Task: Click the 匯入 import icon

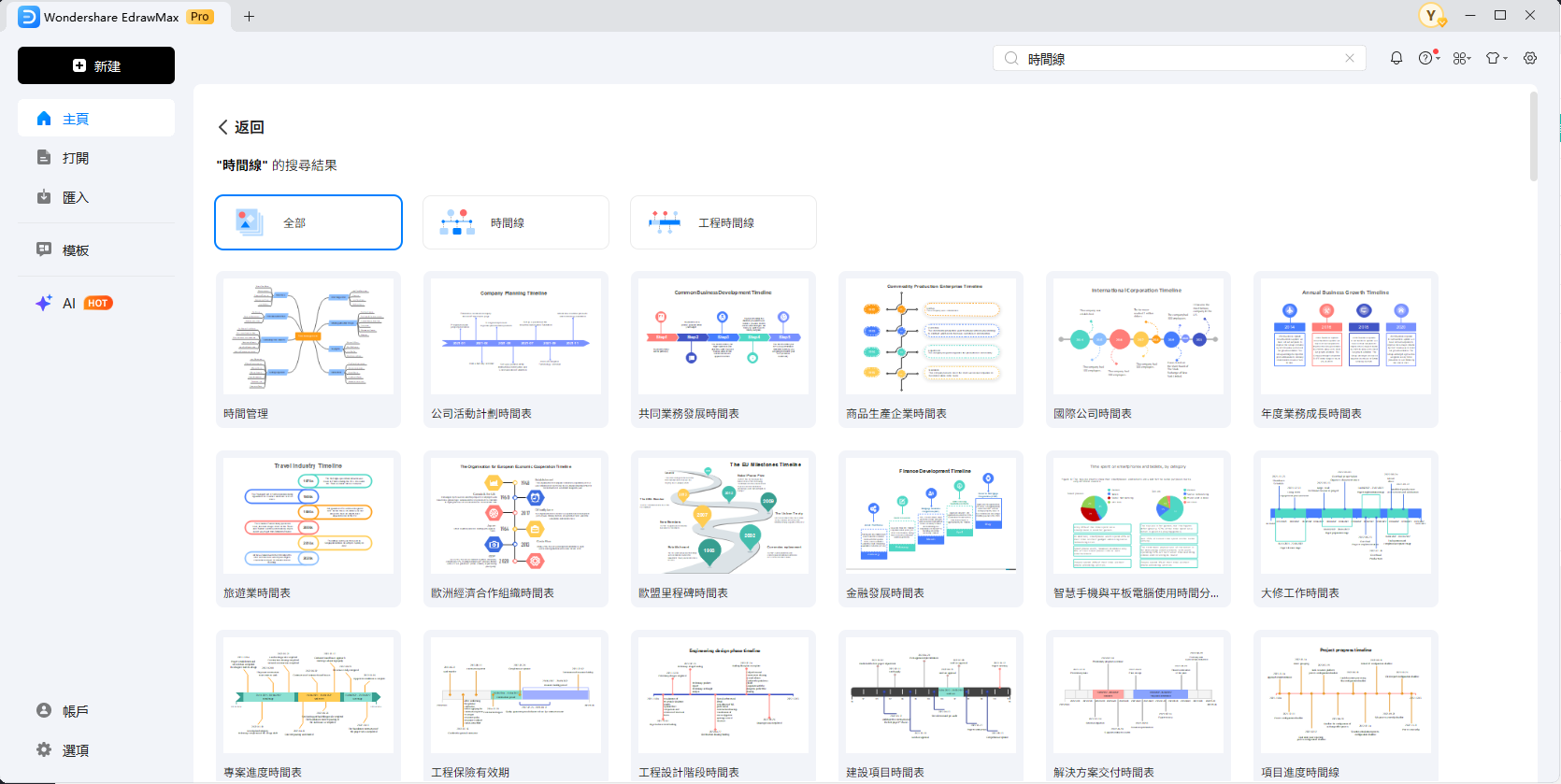Action: click(44, 197)
